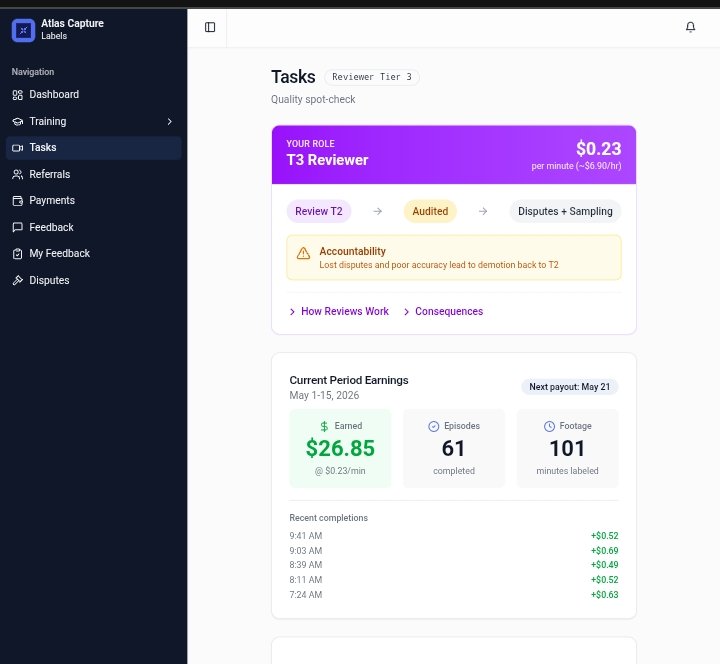Viewport: 720px width, 664px height.
Task: Click the Footage clock icon
Action: click(x=549, y=427)
